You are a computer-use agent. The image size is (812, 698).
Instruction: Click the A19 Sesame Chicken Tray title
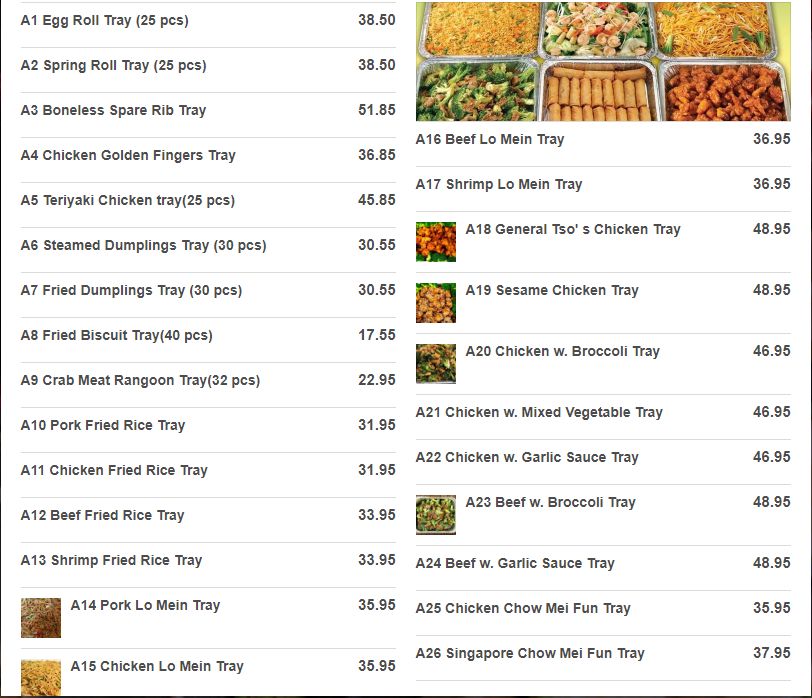[x=552, y=290]
